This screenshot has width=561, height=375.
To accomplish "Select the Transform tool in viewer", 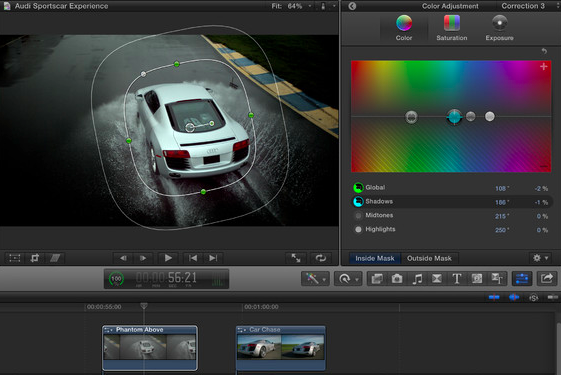I will [15, 258].
